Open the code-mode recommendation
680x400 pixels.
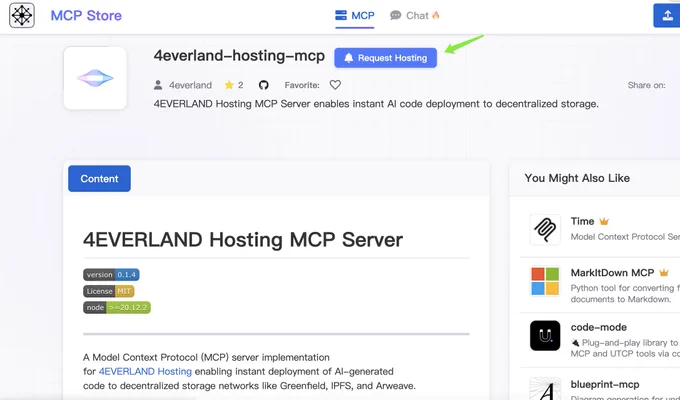598,327
